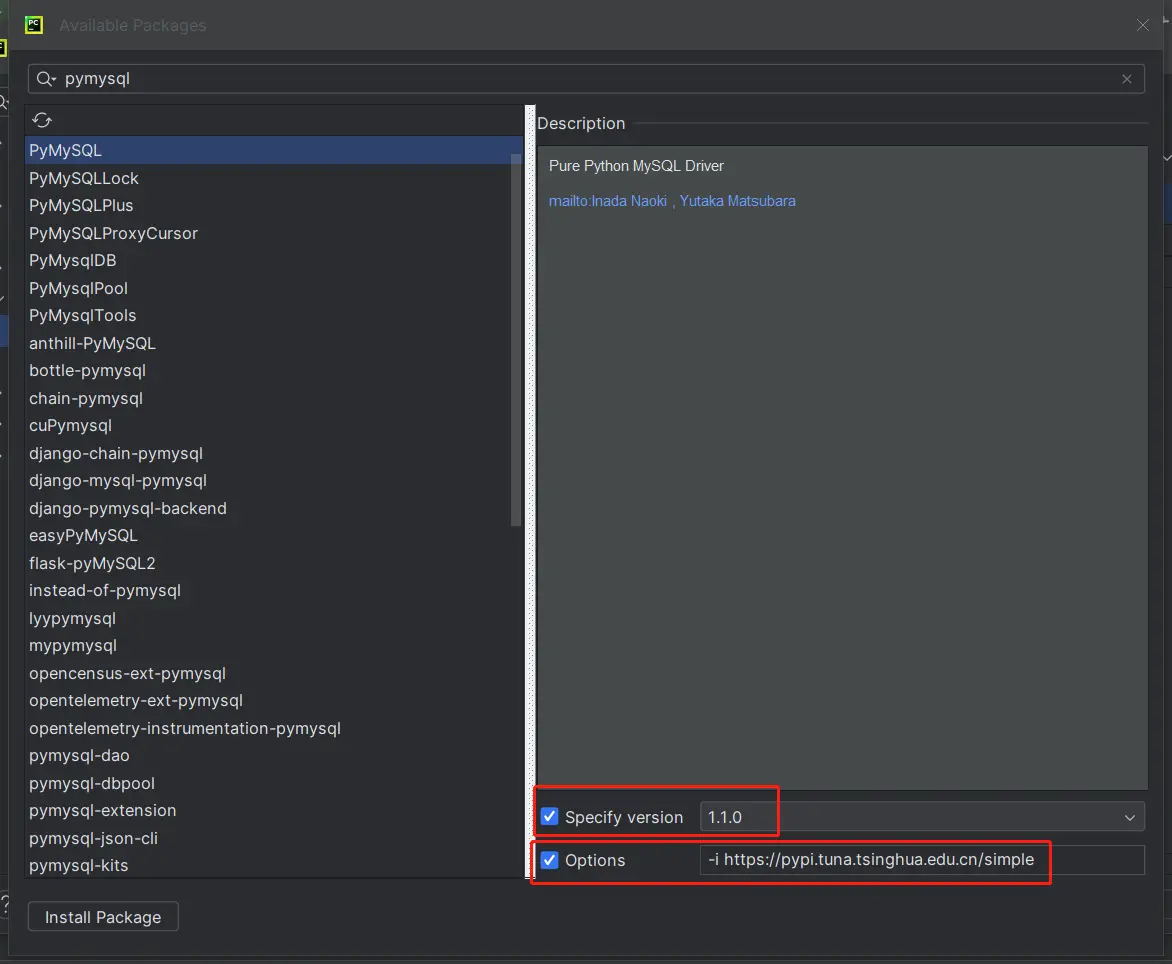The height and width of the screenshot is (964, 1172).
Task: Click the PyCharm logo in title bar
Action: [34, 25]
